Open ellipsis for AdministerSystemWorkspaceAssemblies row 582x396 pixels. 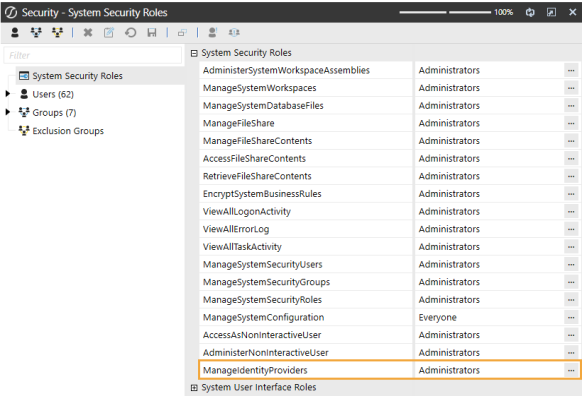pyautogui.click(x=571, y=70)
